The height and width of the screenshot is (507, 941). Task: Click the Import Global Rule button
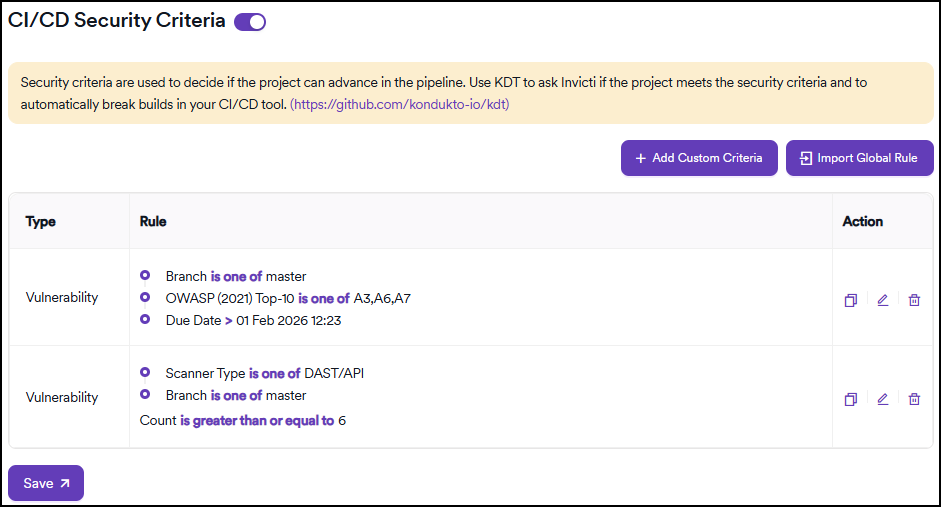coord(859,158)
